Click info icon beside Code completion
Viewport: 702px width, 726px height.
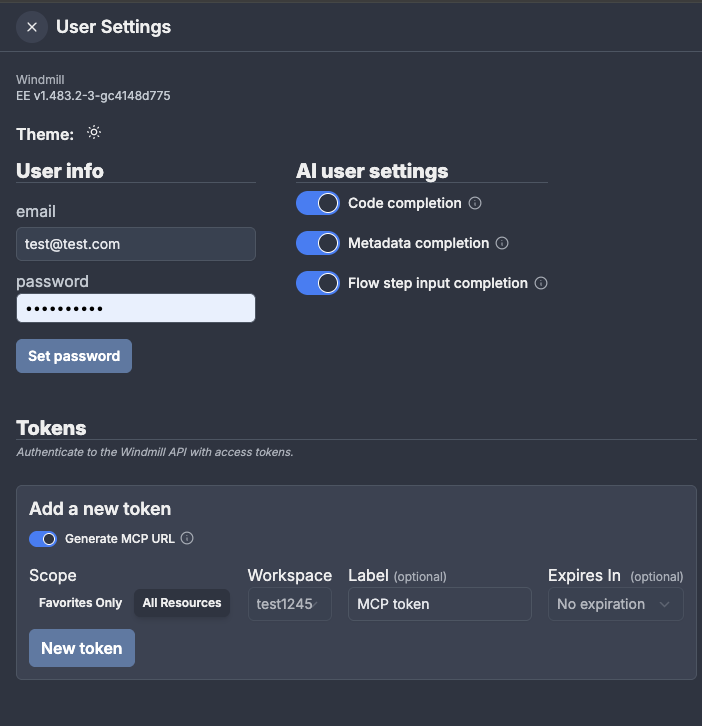click(x=475, y=203)
